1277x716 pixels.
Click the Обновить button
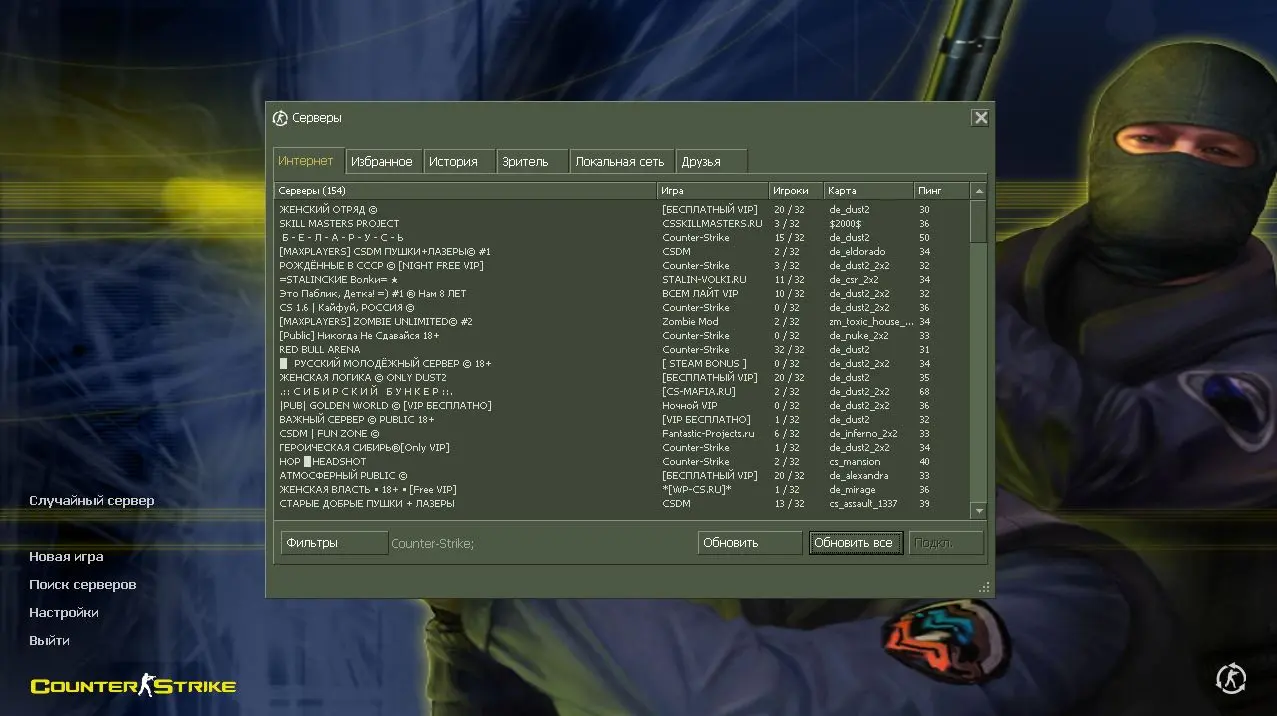coord(750,543)
